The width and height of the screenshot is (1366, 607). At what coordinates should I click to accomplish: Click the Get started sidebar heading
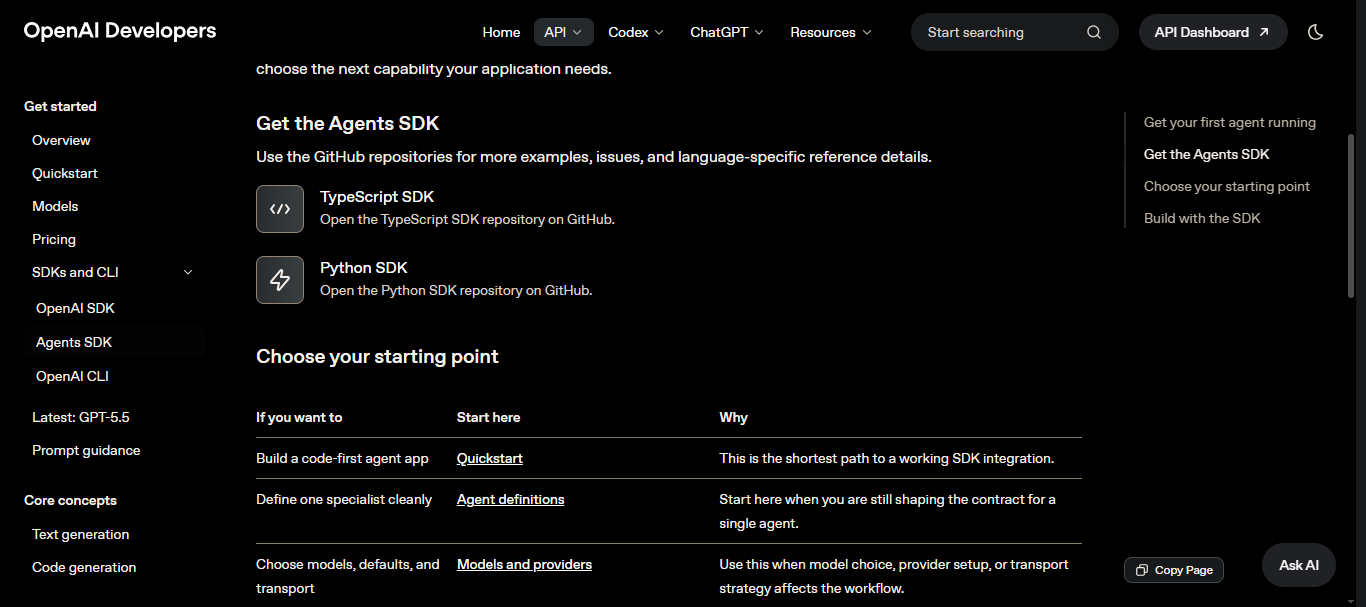coord(60,106)
